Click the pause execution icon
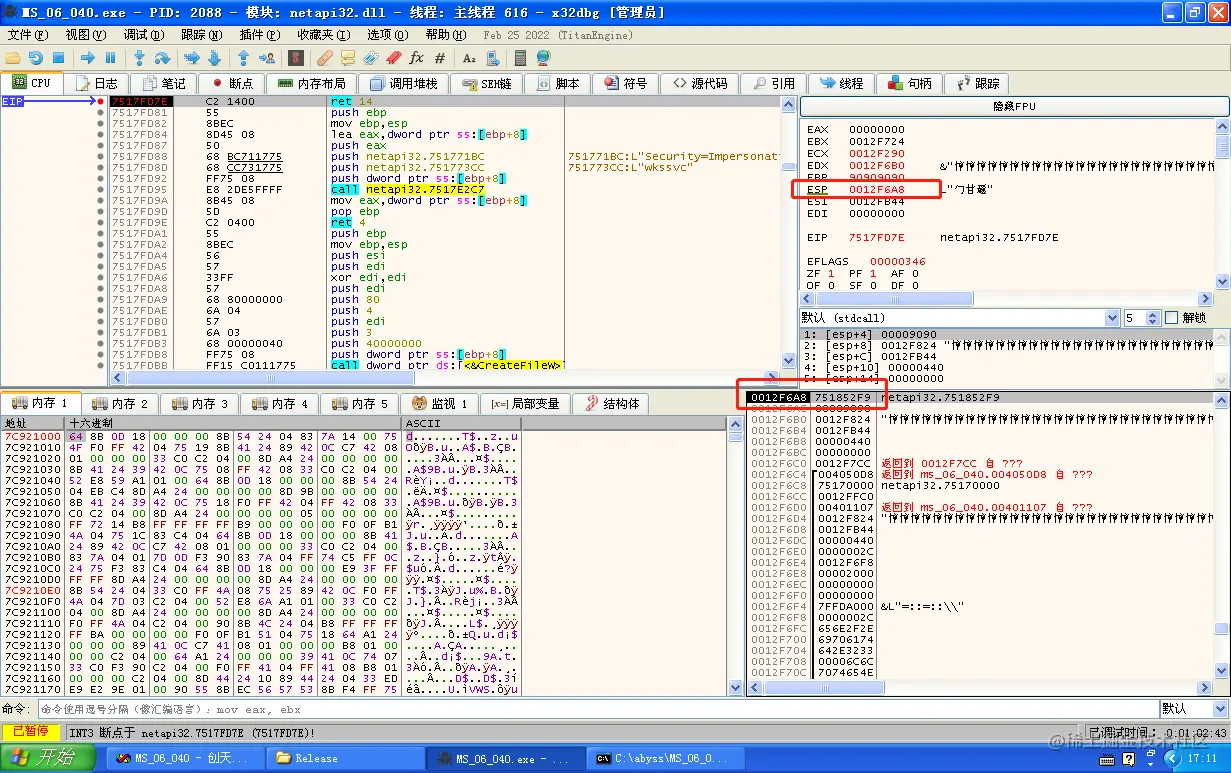This screenshot has width=1231, height=773. click(x=110, y=58)
